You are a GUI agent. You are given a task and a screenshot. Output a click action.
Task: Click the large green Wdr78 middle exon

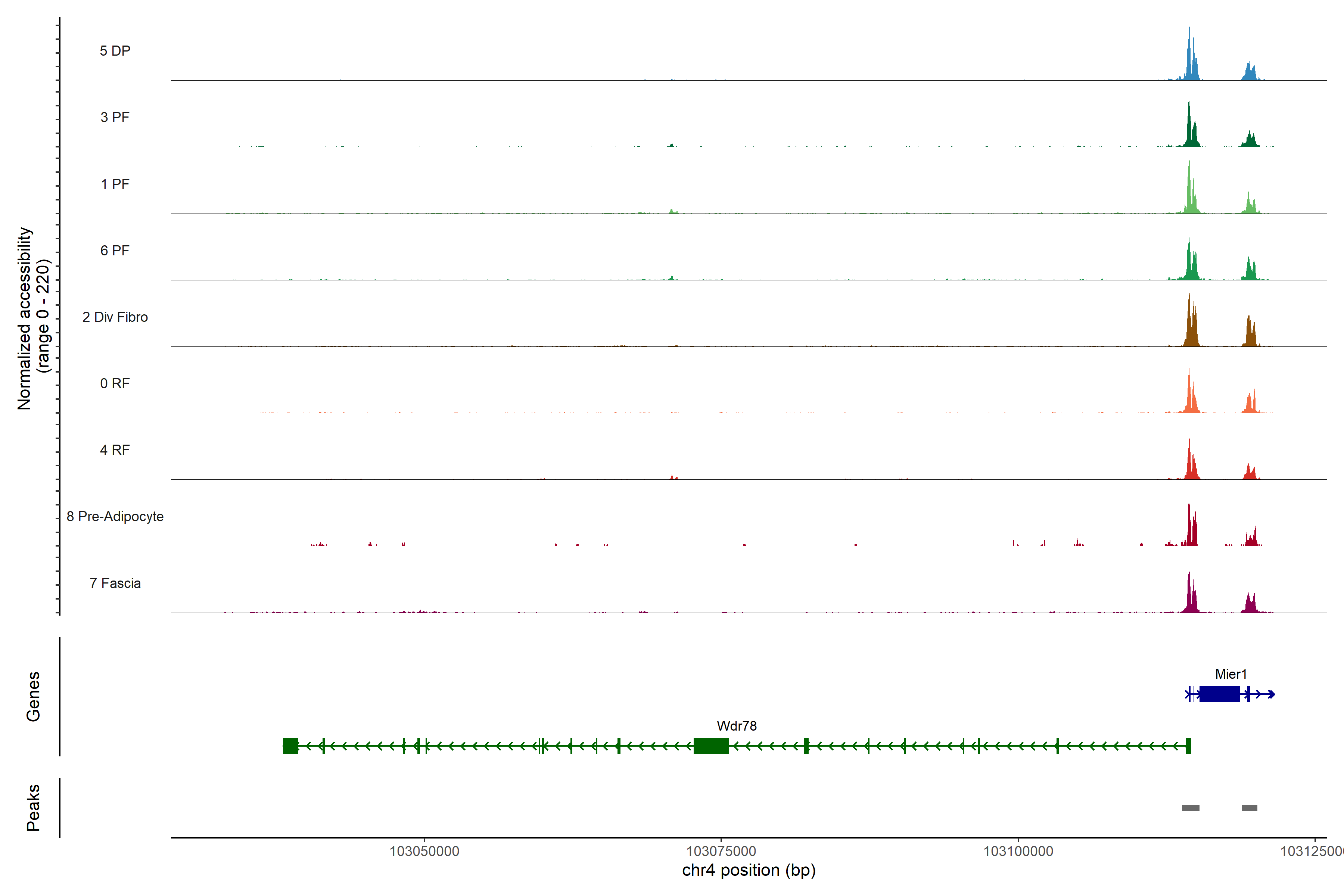pyautogui.click(x=711, y=746)
